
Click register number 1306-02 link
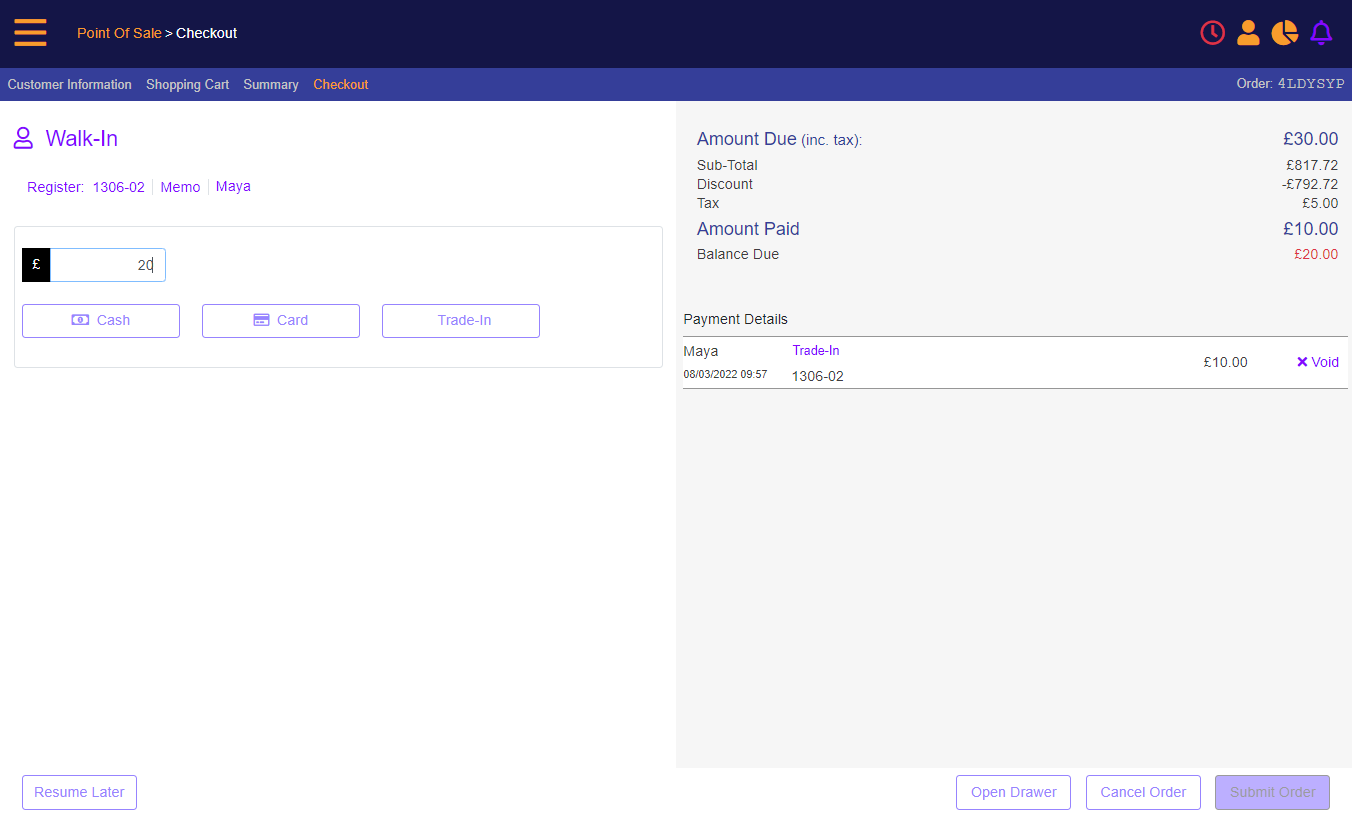point(119,187)
